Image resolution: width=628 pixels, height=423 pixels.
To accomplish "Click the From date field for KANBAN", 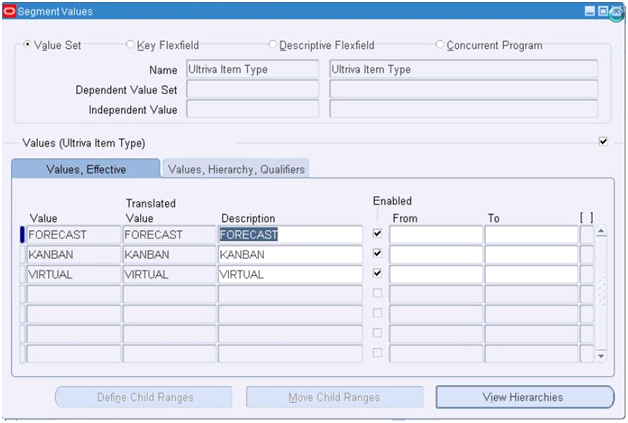I will (x=436, y=255).
